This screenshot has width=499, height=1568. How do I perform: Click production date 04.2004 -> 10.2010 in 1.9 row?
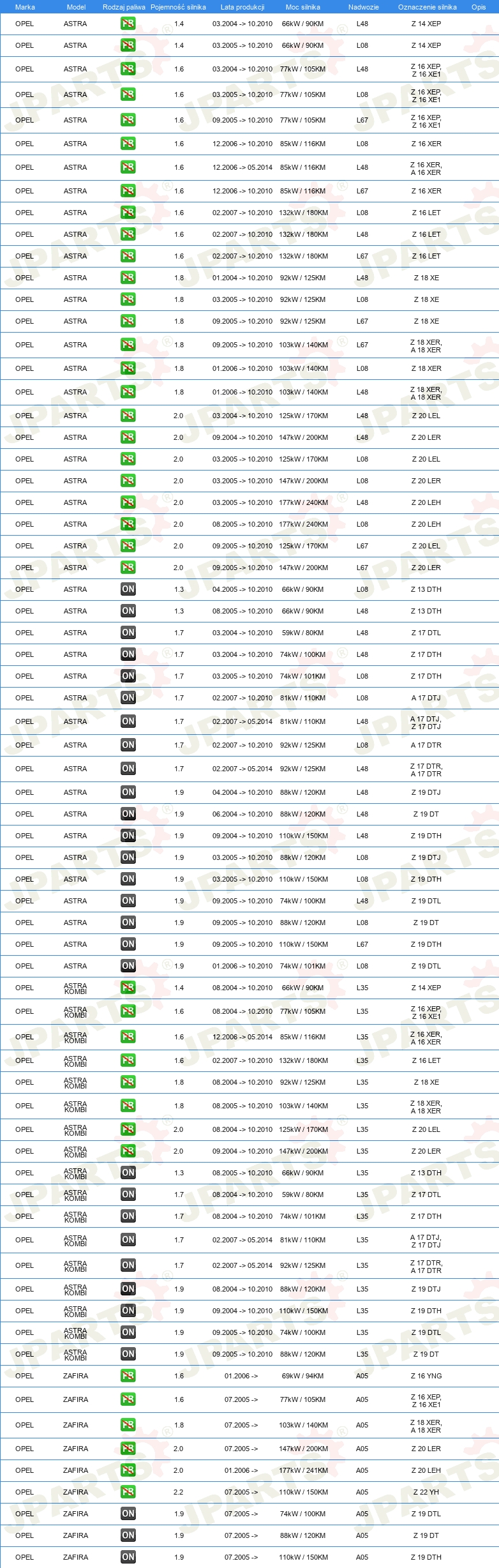242,792
